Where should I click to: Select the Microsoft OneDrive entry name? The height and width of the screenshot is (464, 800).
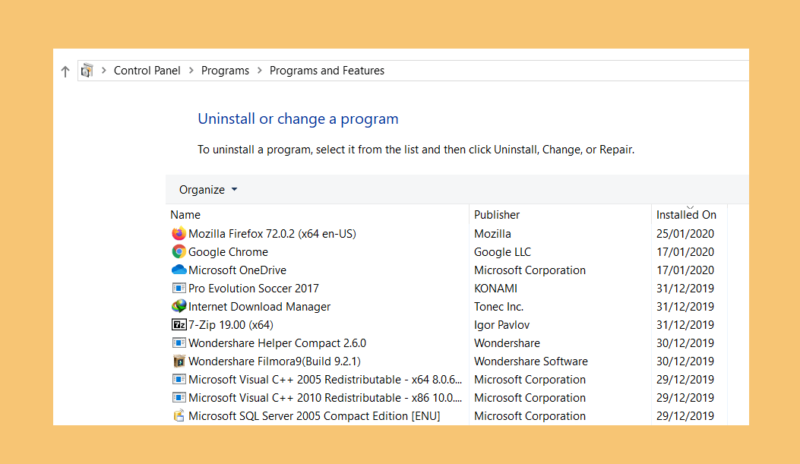click(x=237, y=270)
